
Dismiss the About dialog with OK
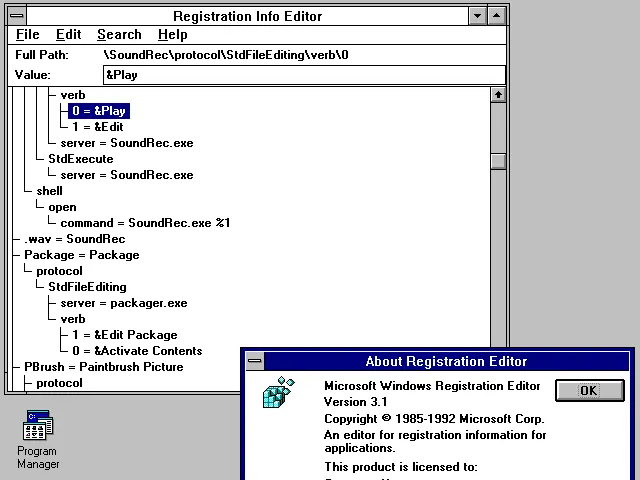tap(590, 391)
